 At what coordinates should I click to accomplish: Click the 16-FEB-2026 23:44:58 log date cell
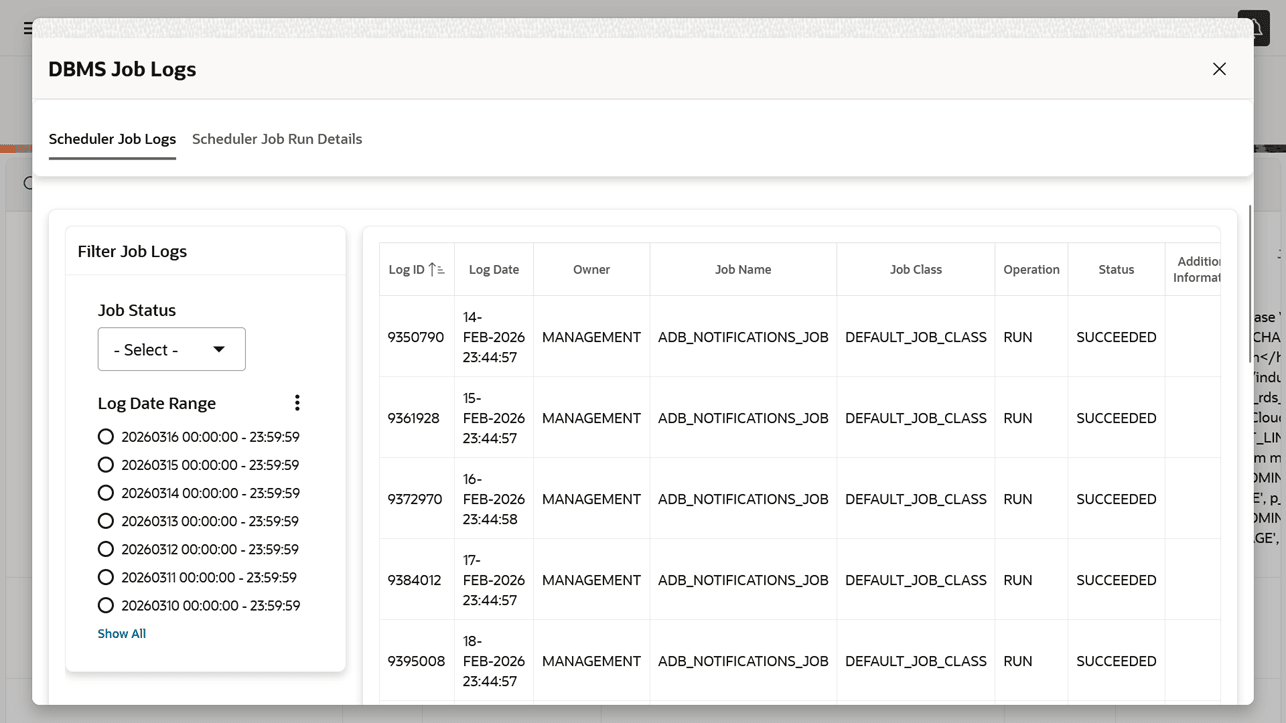click(x=494, y=499)
